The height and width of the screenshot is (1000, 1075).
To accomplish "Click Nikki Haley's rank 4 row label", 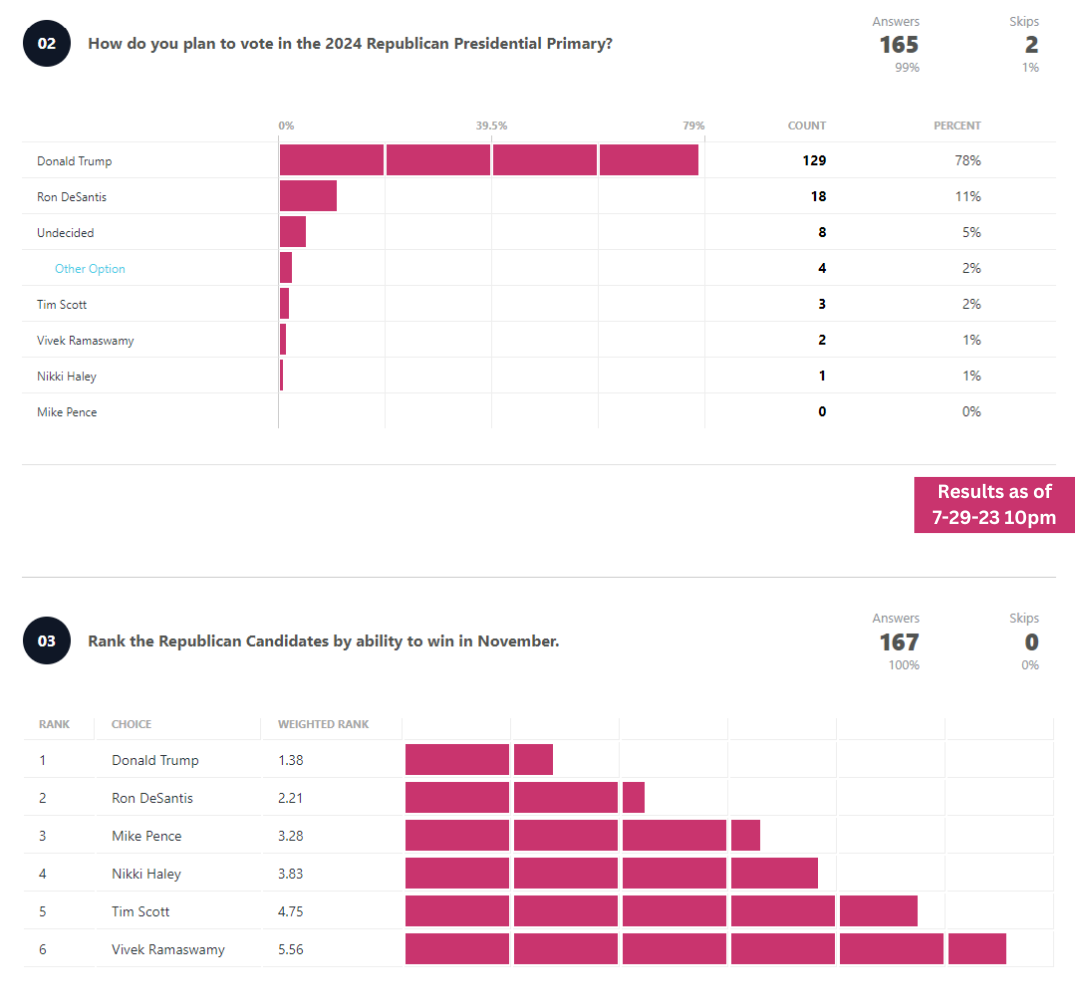I will point(146,874).
